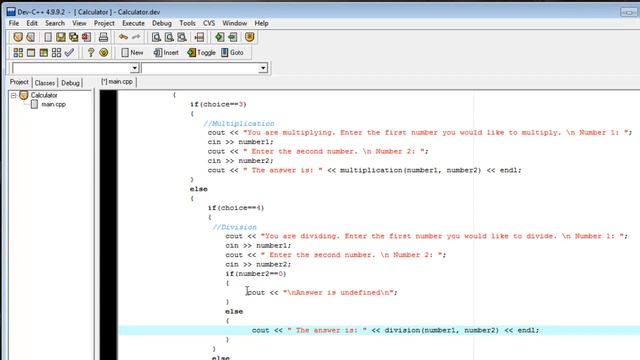Open the Help menu

261,23
